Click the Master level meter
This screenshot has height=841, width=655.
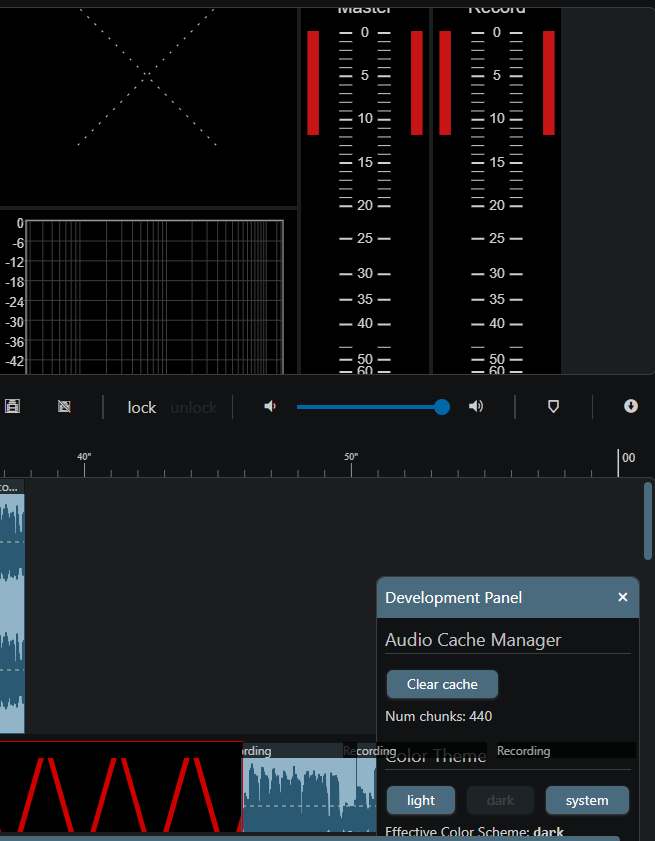point(365,190)
